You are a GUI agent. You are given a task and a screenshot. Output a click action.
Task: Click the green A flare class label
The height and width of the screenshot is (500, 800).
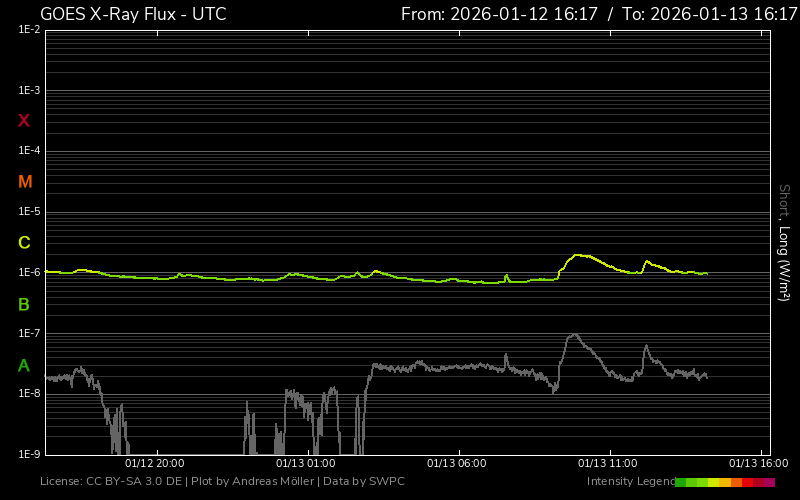point(24,365)
